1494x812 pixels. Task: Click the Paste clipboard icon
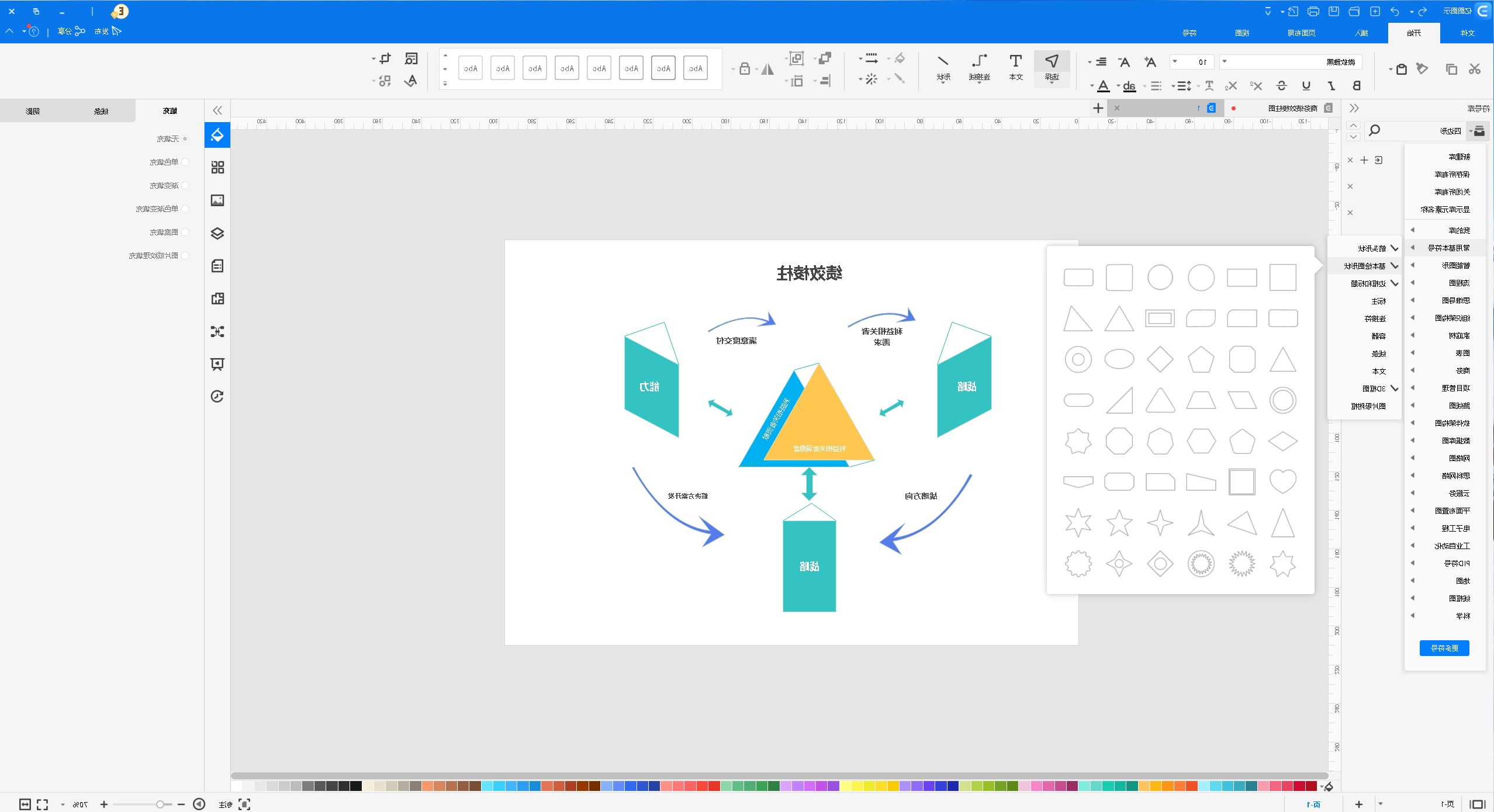click(1401, 69)
